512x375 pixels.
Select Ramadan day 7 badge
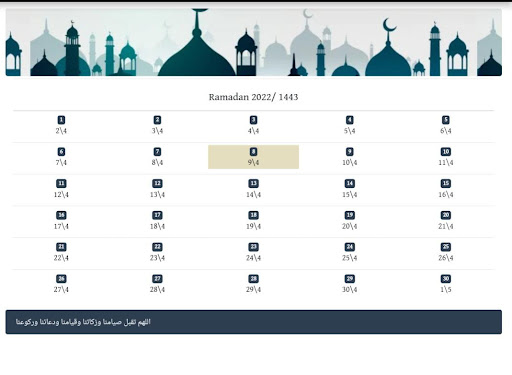tap(157, 152)
